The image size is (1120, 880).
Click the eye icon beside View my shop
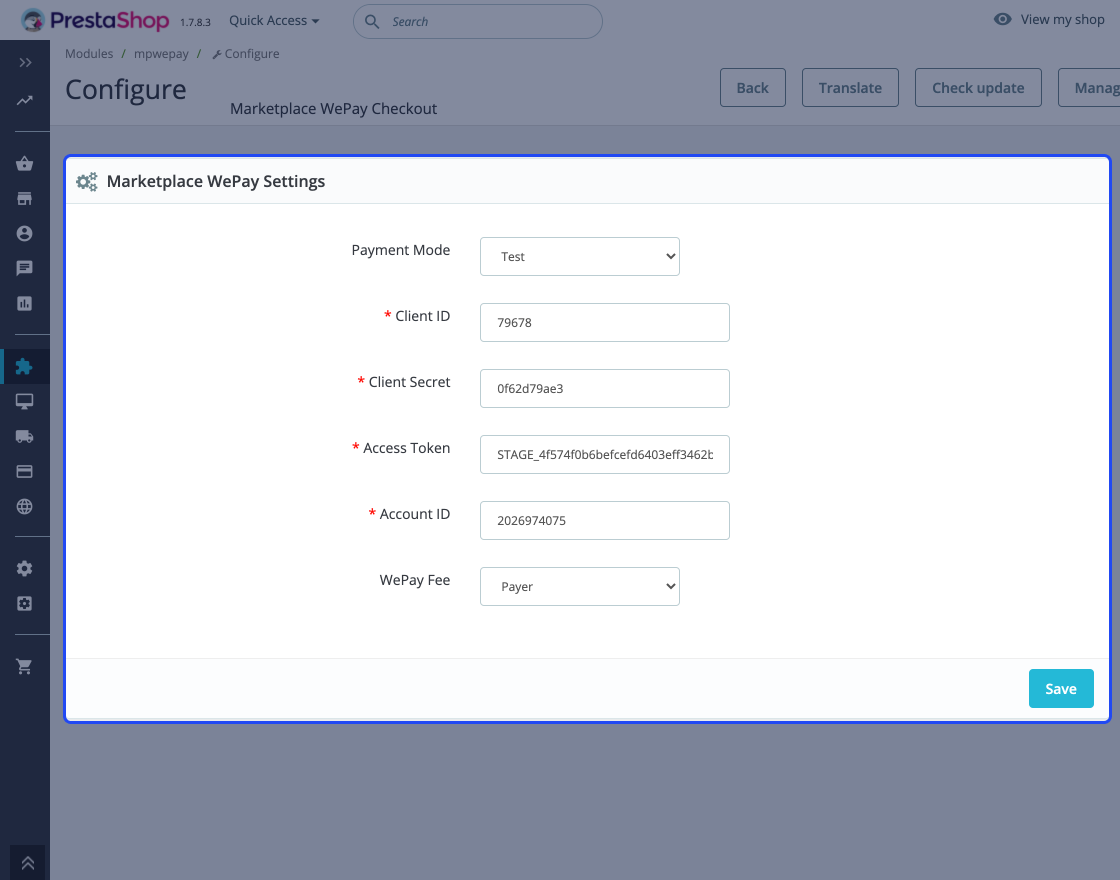tap(1003, 19)
